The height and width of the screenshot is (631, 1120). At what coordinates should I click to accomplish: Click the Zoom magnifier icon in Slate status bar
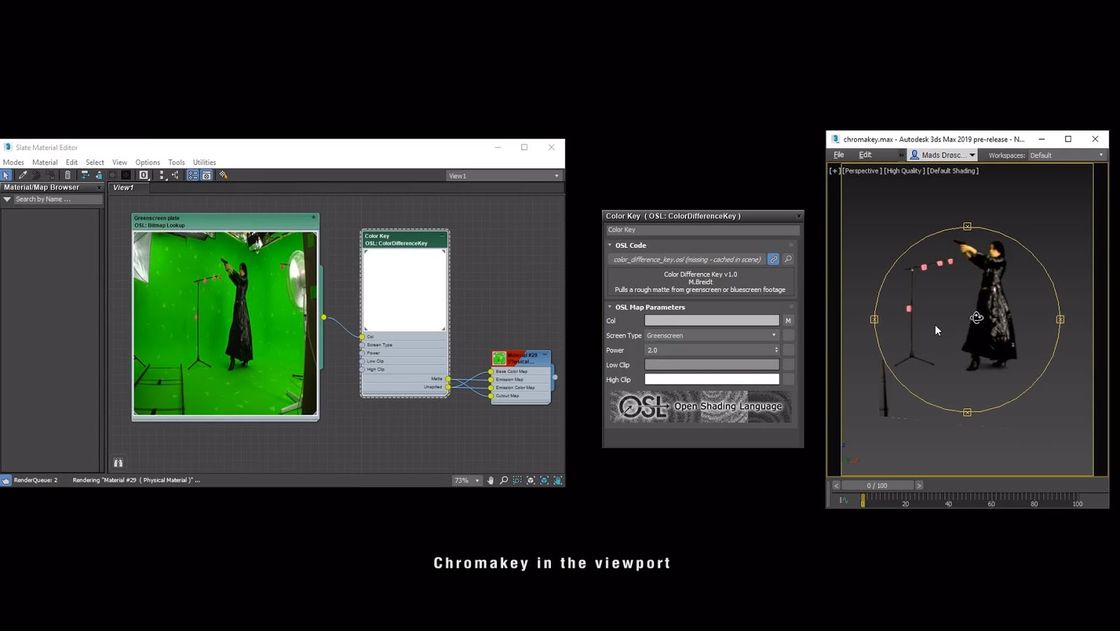click(504, 480)
